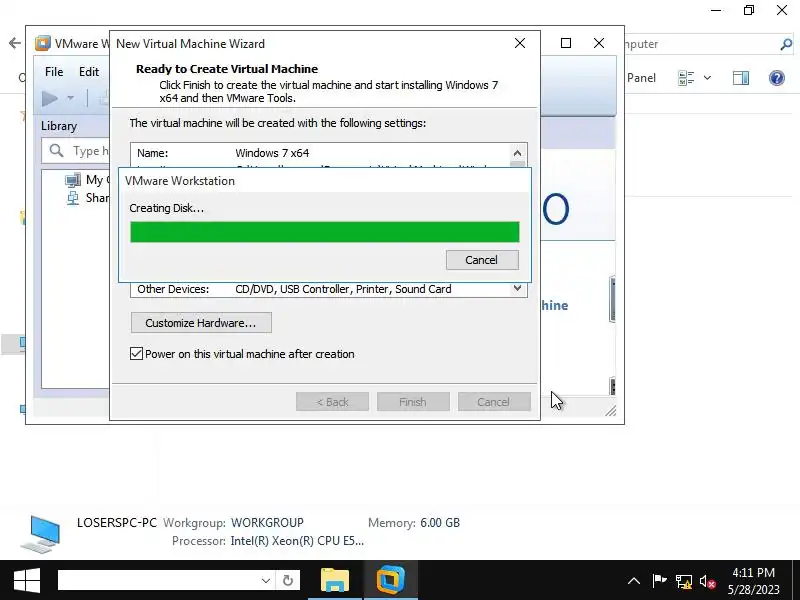Click the Explorer search magnifier icon
Screen dimensions: 800x600
786,44
